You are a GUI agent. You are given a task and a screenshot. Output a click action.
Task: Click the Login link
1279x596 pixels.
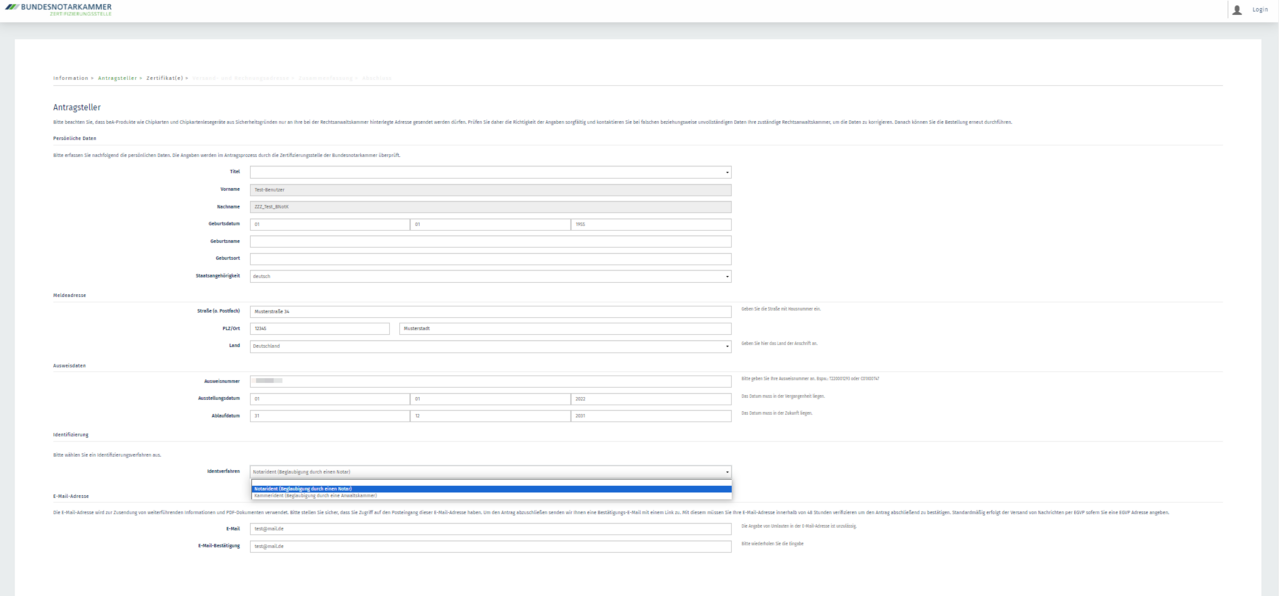pos(1259,9)
